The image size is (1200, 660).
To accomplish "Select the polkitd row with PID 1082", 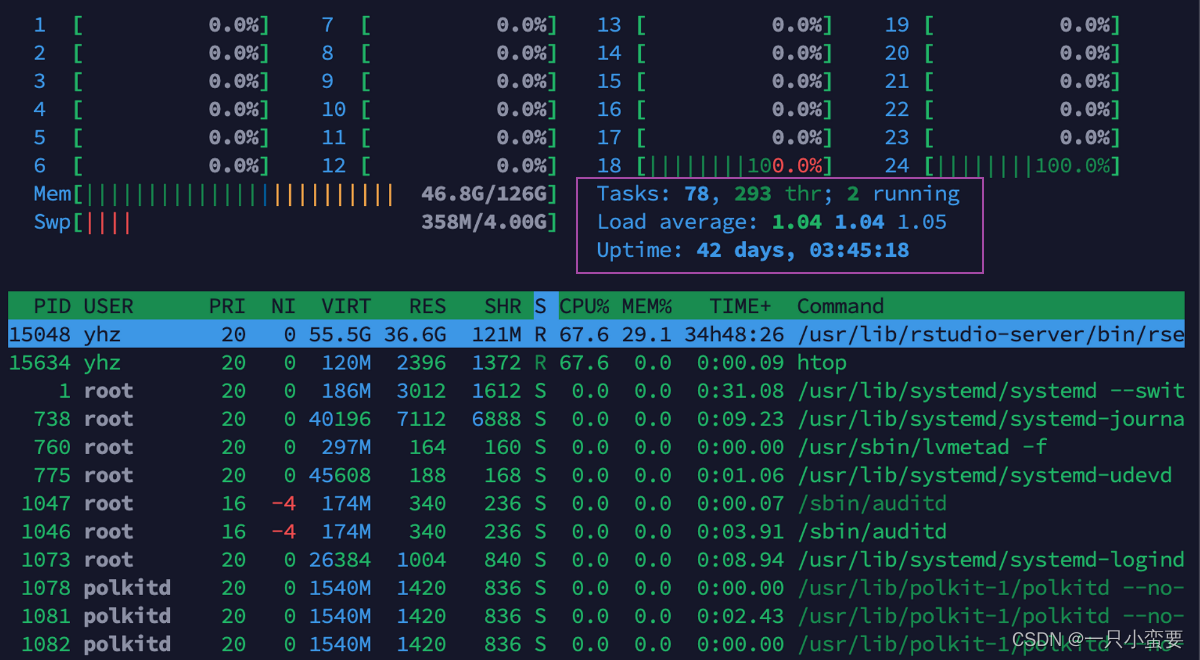I will [x=596, y=644].
